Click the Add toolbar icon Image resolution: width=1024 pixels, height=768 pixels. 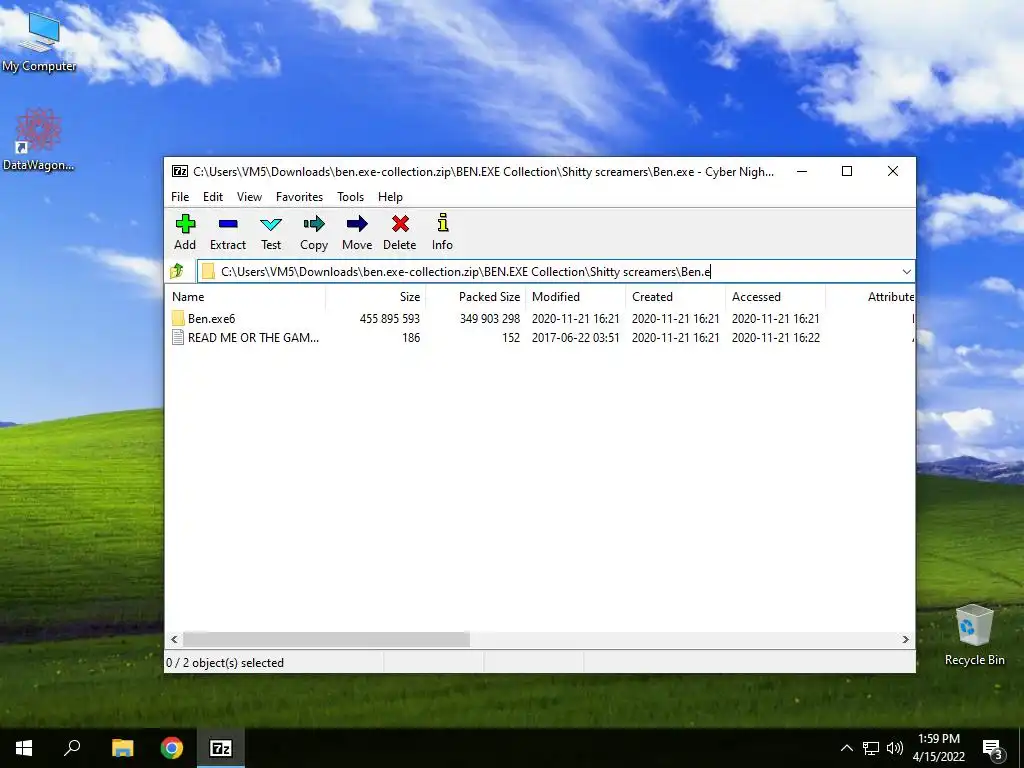click(x=185, y=224)
